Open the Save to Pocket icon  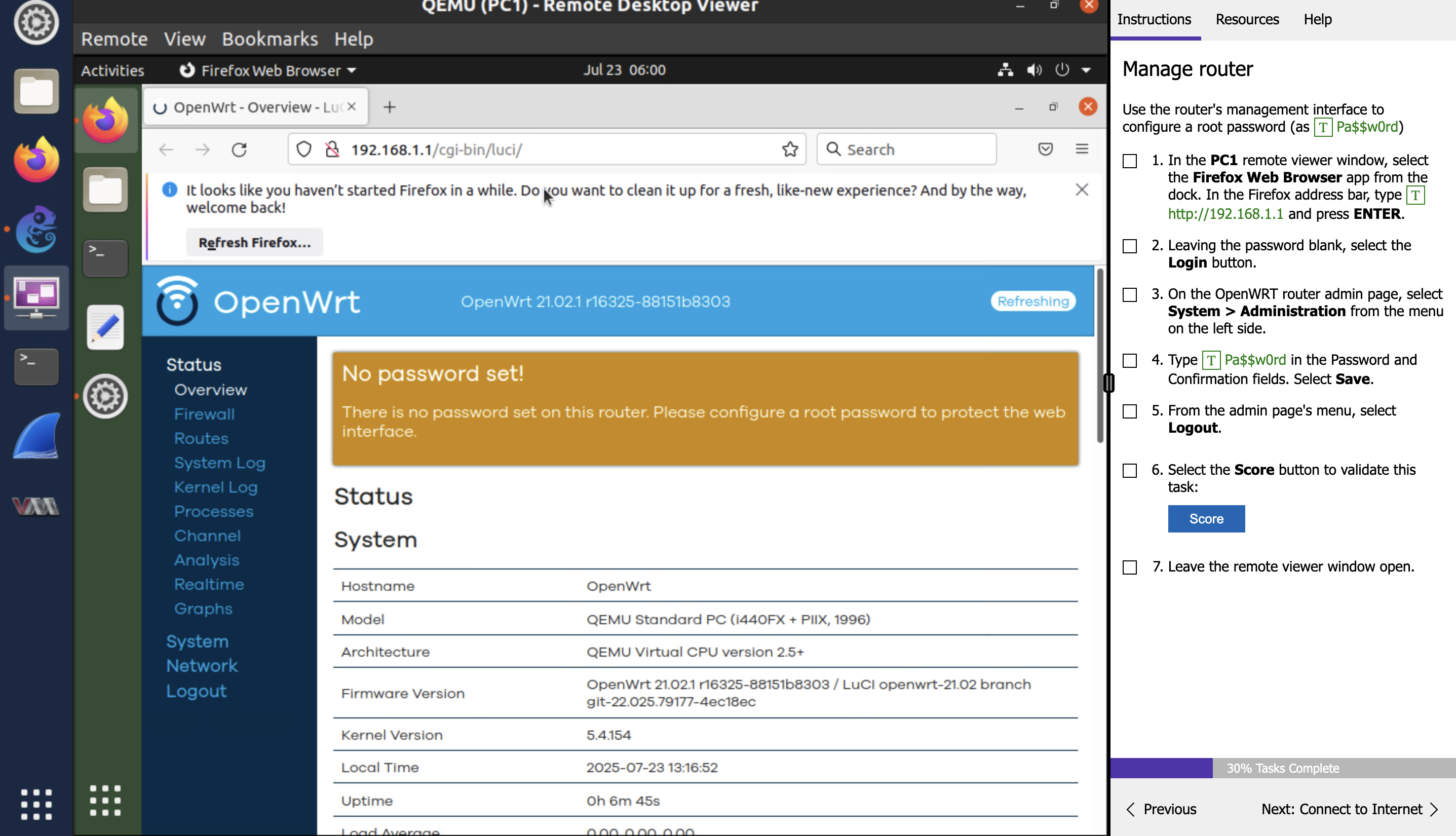(x=1046, y=149)
